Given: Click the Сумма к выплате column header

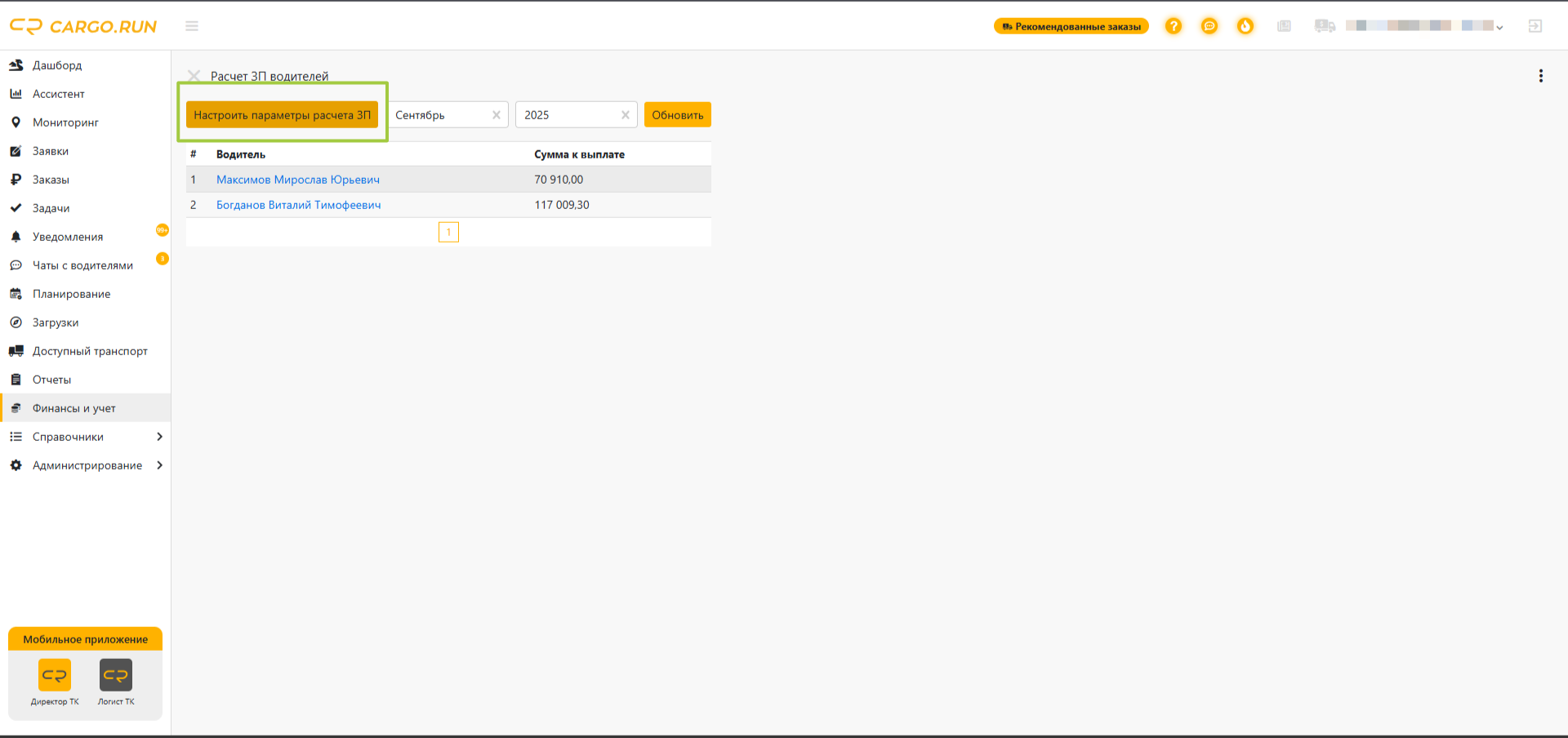Looking at the screenshot, I should coord(580,154).
